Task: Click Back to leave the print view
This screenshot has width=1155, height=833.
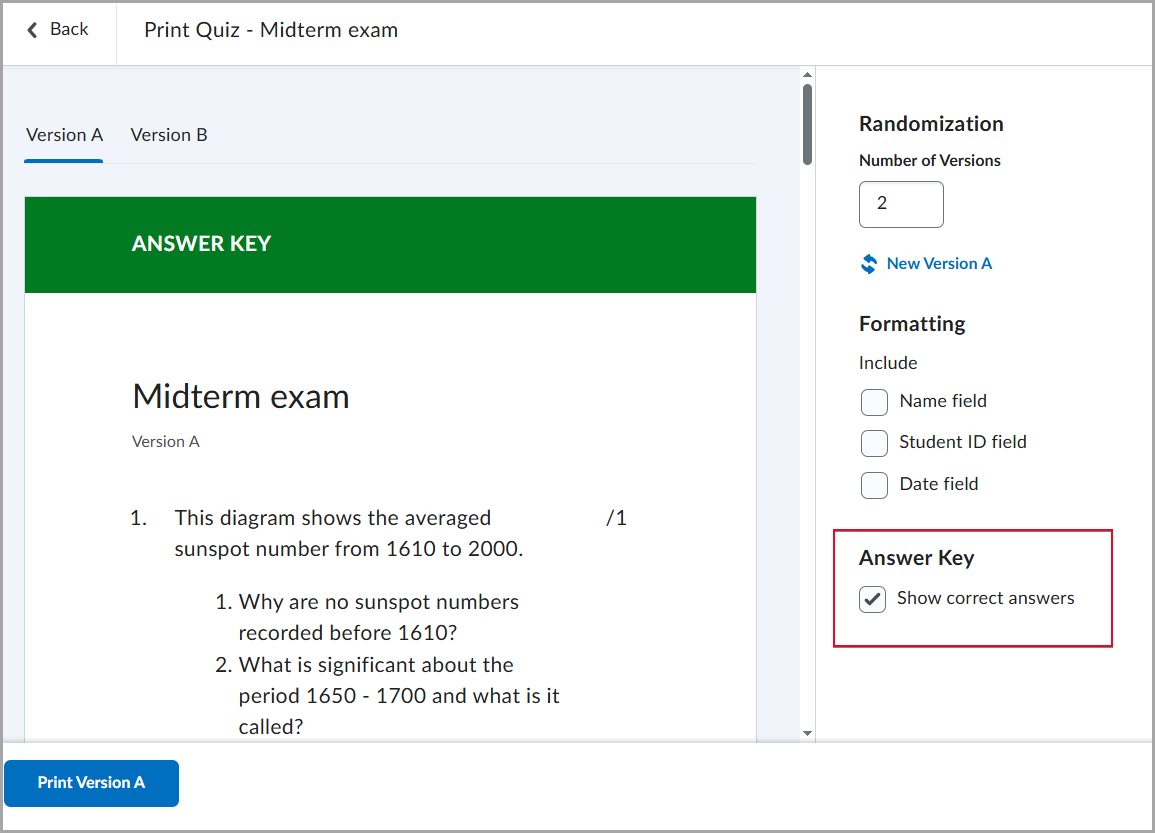Action: [x=55, y=29]
